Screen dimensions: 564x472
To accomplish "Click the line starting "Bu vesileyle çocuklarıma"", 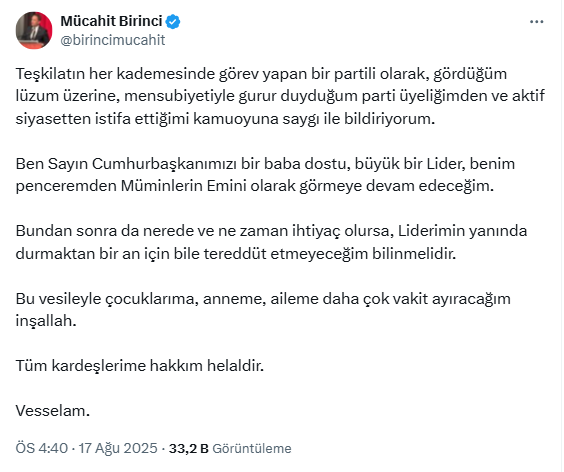I will coord(263,299).
